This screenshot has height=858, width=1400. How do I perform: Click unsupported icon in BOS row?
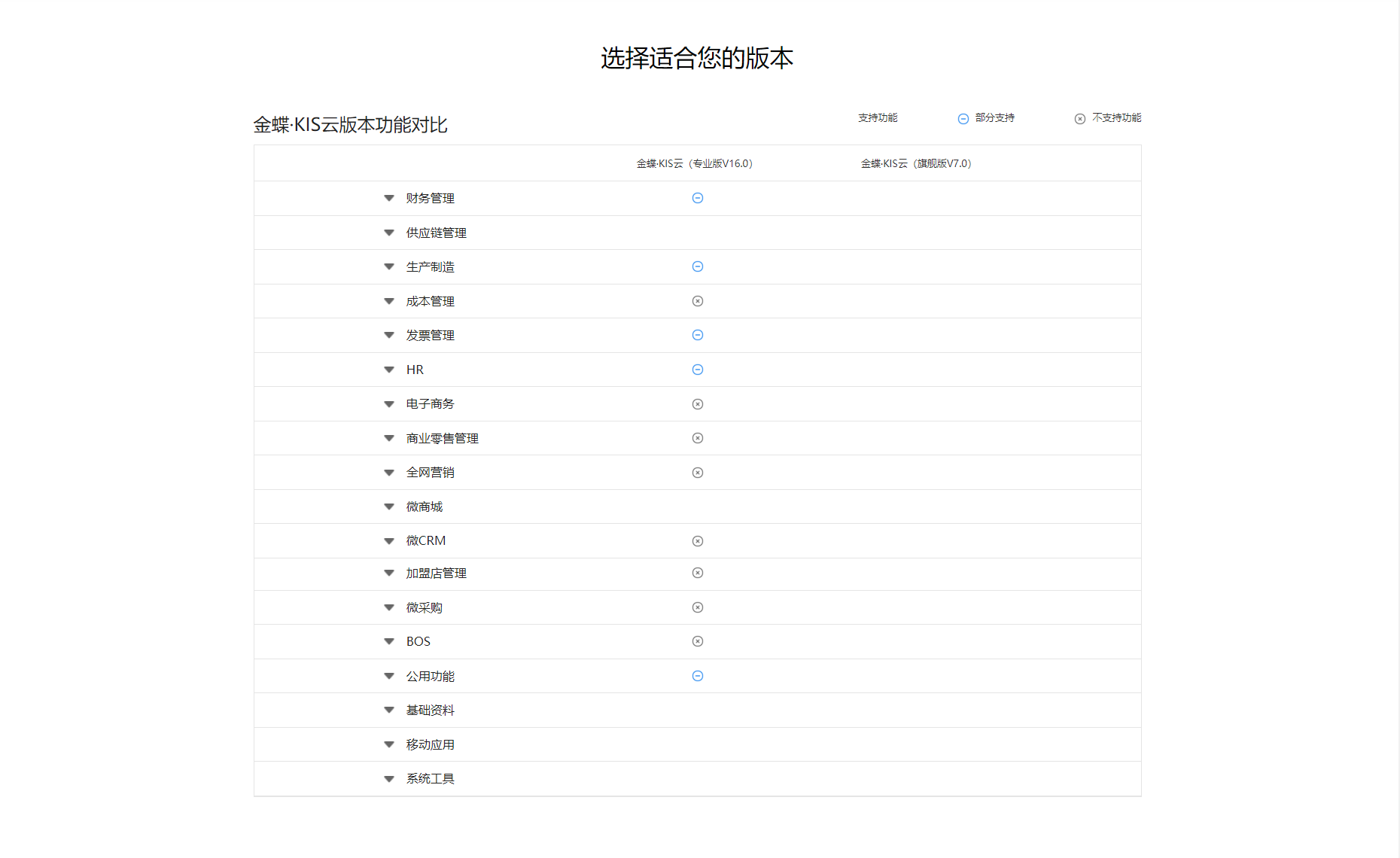697,641
